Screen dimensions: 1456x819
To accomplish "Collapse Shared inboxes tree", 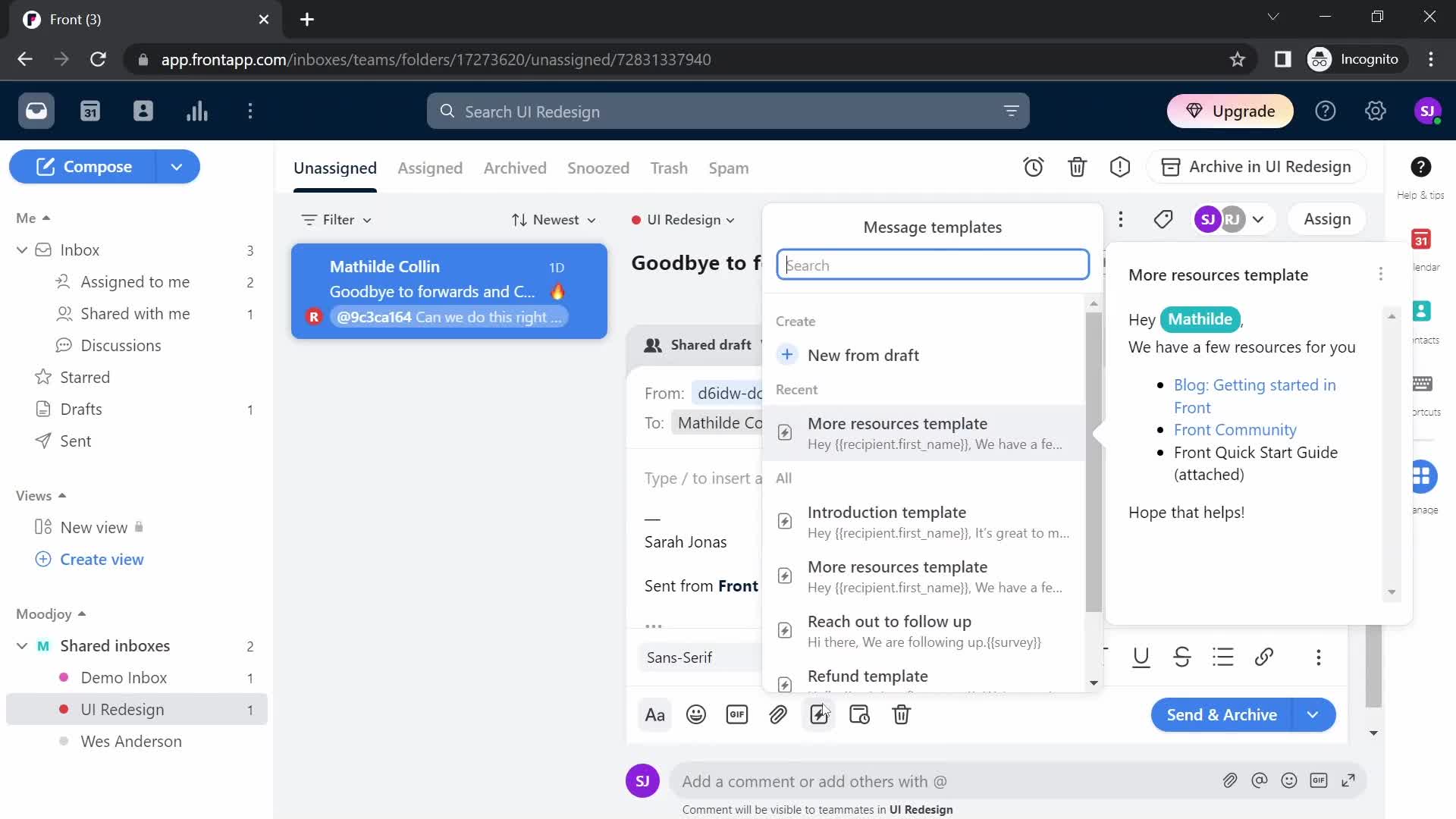I will 22,646.
